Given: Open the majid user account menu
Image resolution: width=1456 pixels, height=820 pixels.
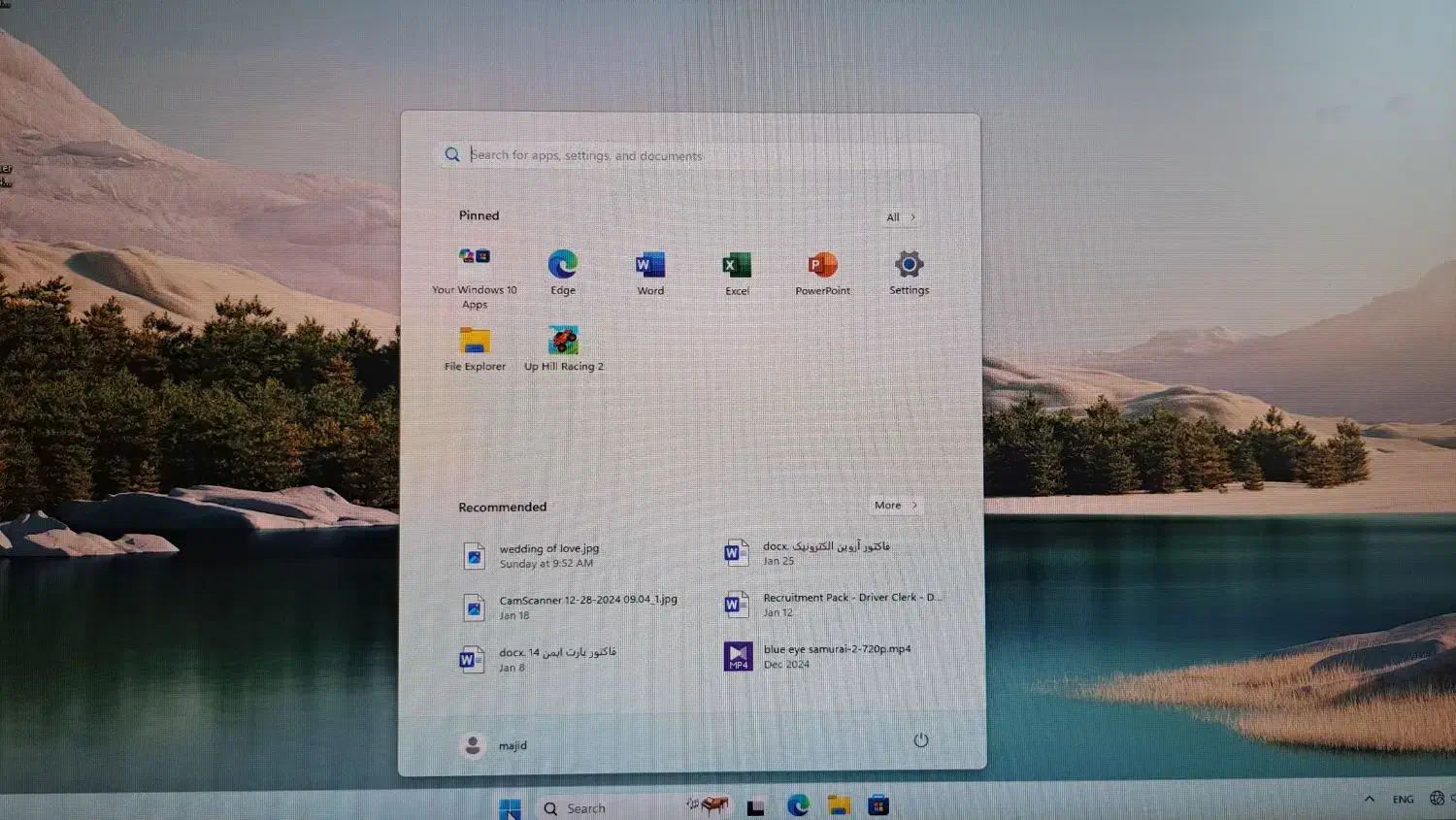Looking at the screenshot, I should click(494, 745).
